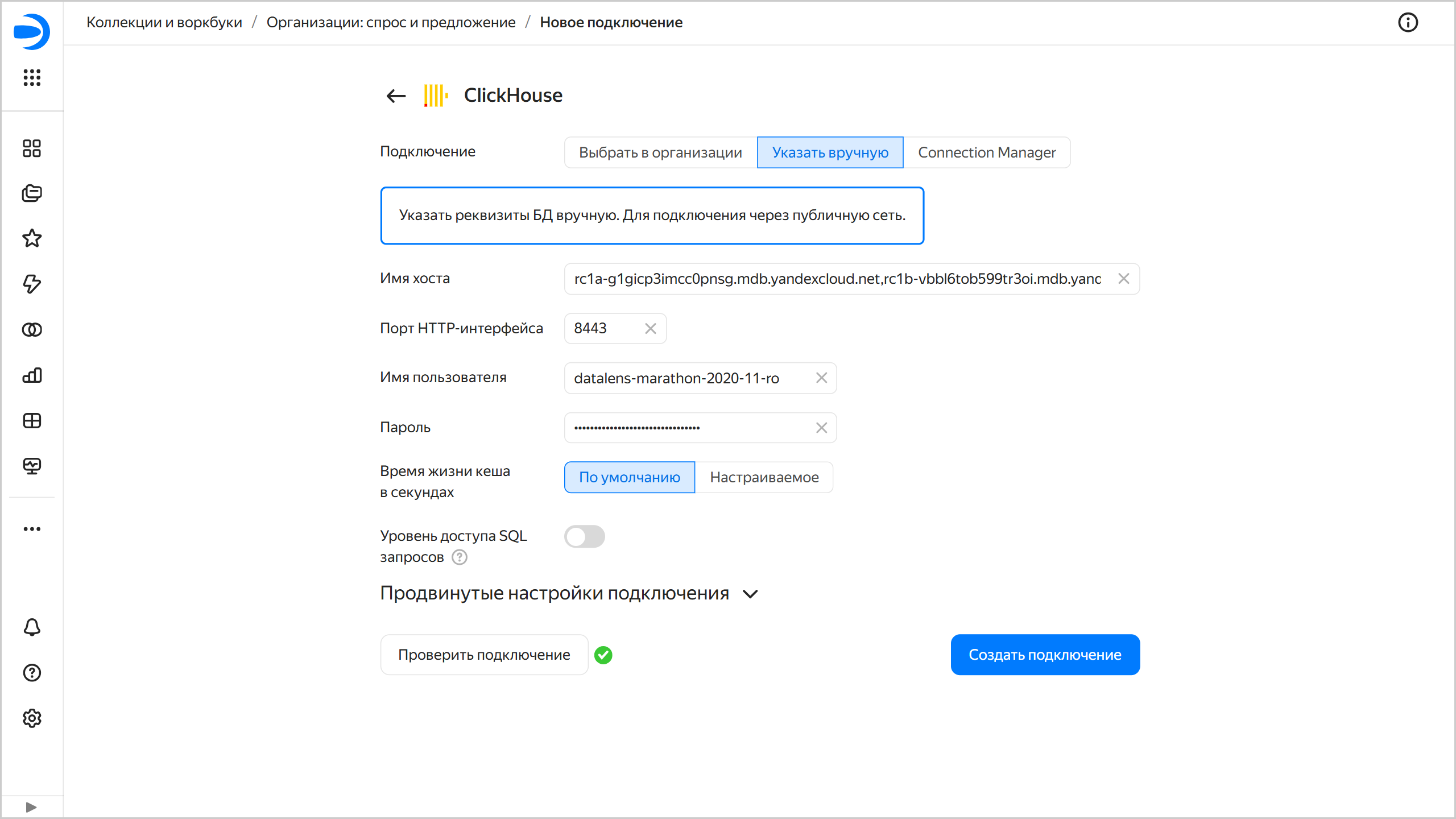Image resolution: width=1456 pixels, height=819 pixels.
Task: Open the settings gear in sidebar
Action: coord(32,718)
